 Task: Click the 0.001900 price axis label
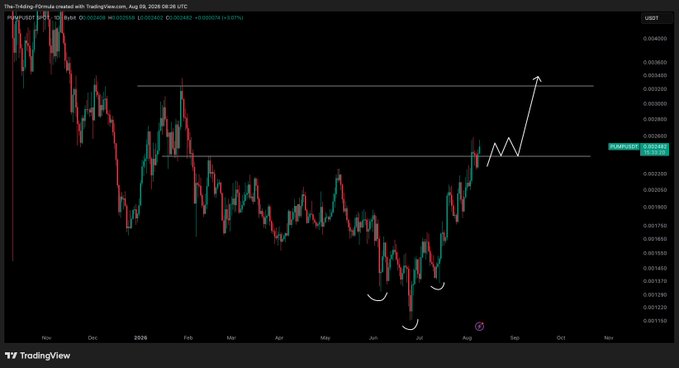655,207
